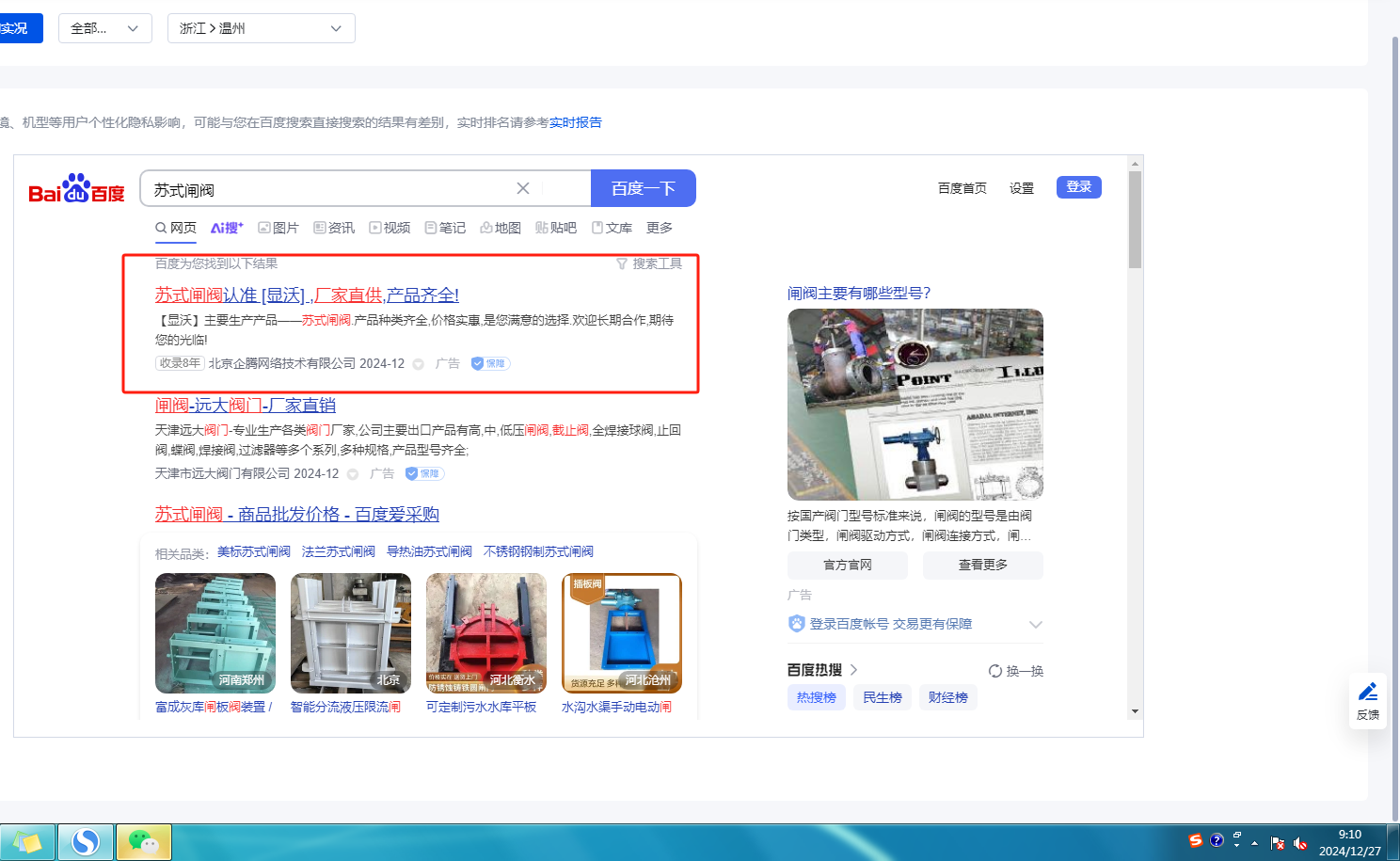Switch to the 文库 tab

pyautogui.click(x=612, y=228)
